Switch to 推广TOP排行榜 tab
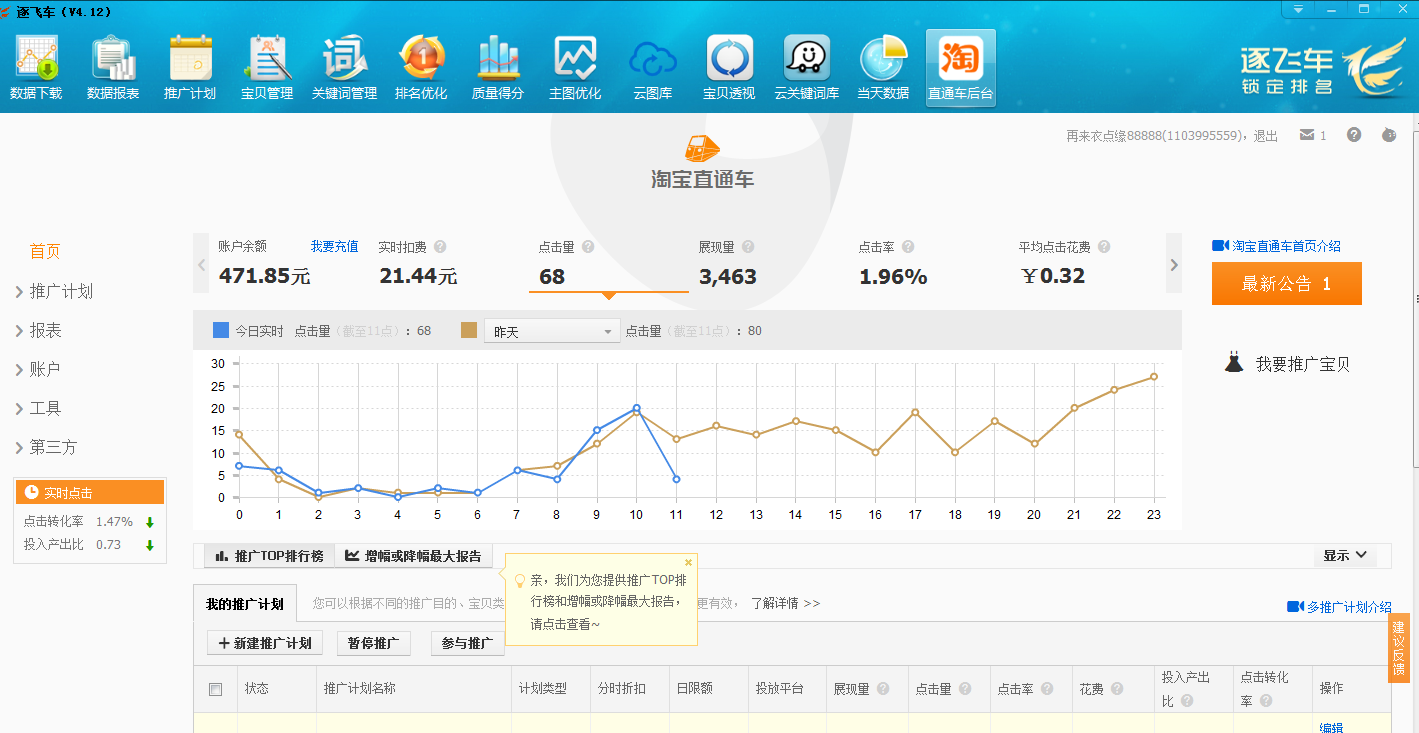Screen dimensions: 1419x733 [269, 556]
